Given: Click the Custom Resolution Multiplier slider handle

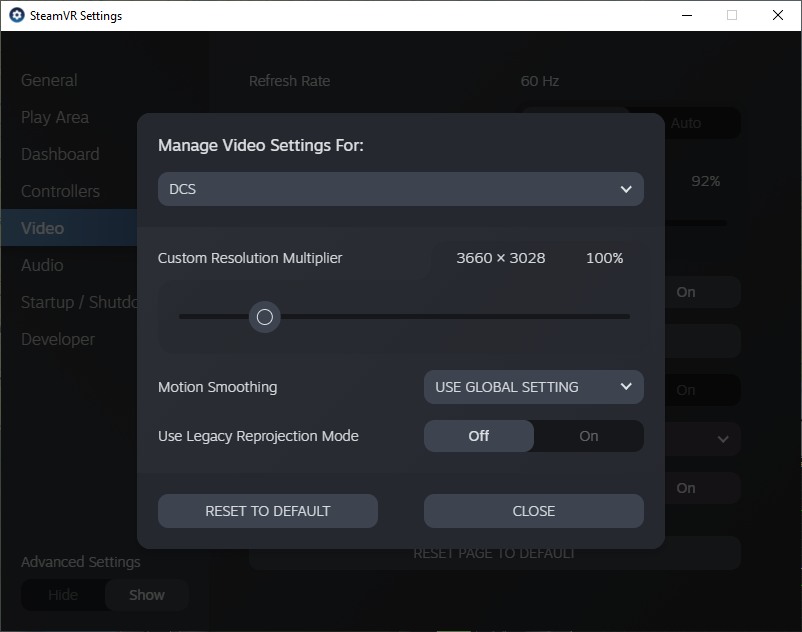Looking at the screenshot, I should click(x=264, y=317).
